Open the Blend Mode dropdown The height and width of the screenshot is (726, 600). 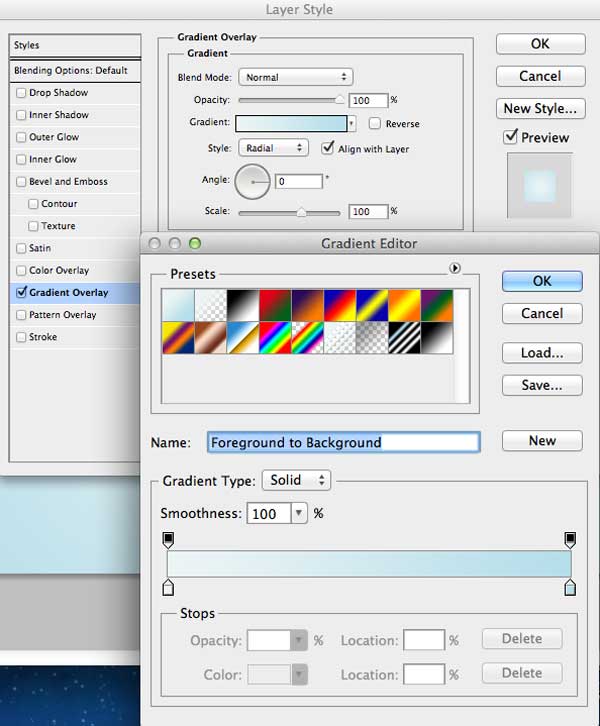tap(296, 77)
